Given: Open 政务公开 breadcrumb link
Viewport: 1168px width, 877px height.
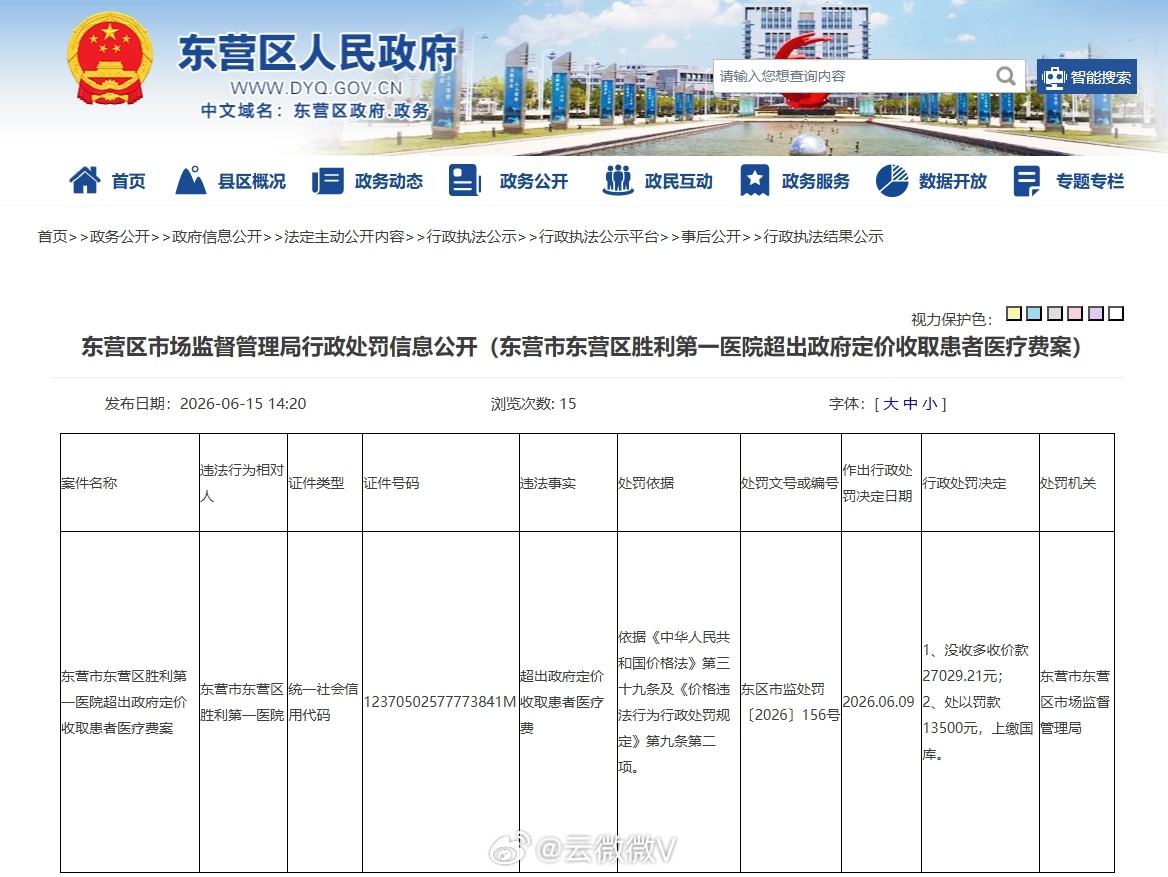Looking at the screenshot, I should pos(120,237).
